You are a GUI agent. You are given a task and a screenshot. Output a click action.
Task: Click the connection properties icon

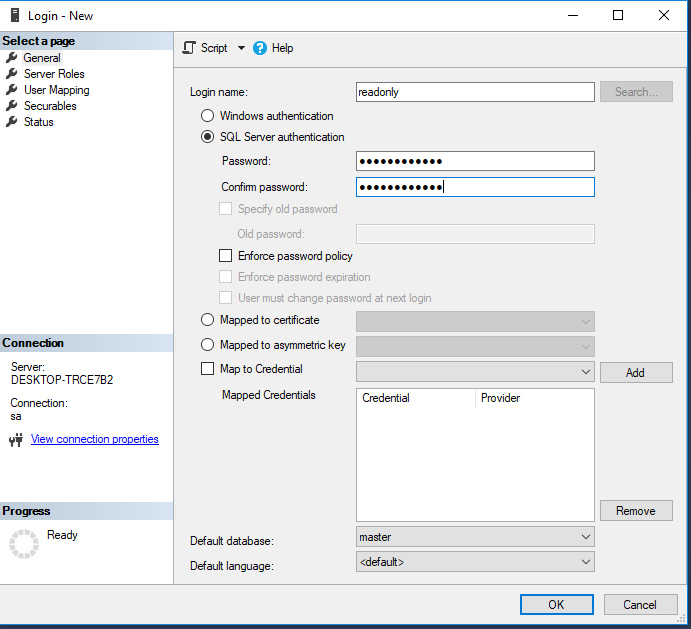[x=16, y=440]
